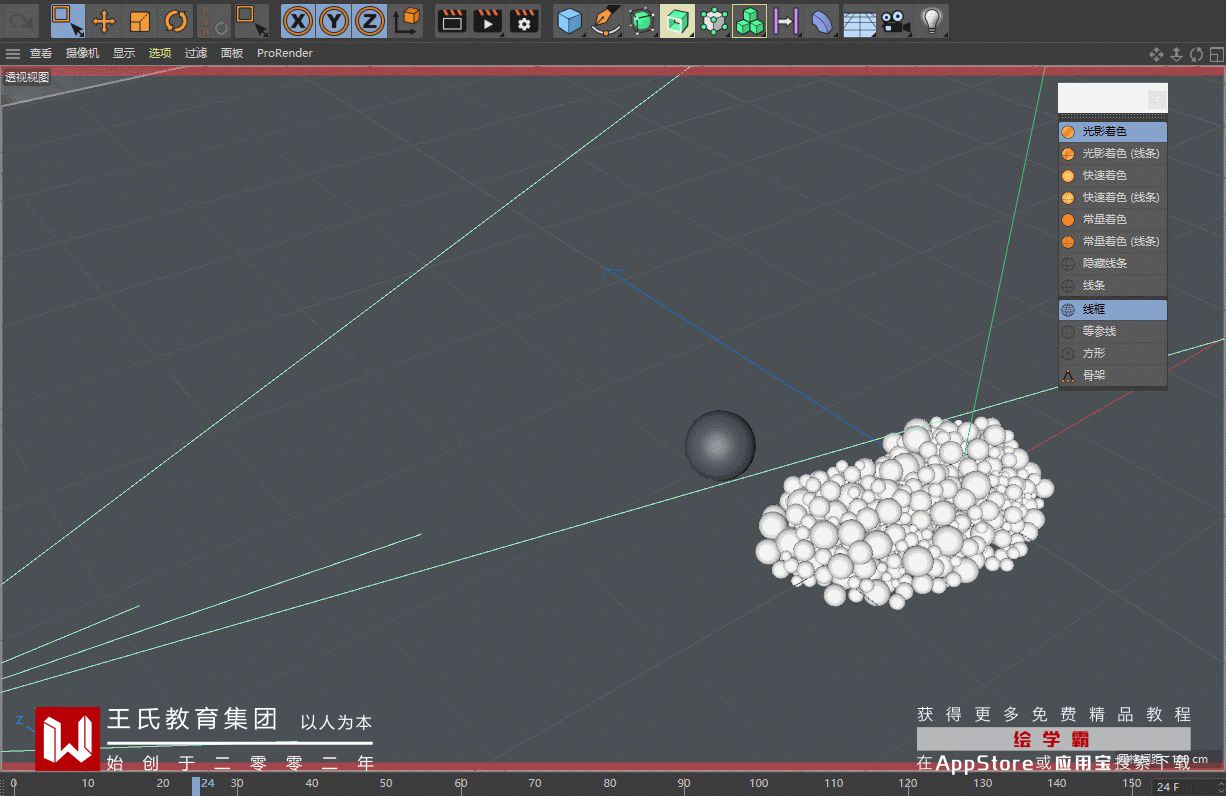The width and height of the screenshot is (1226, 796).
Task: Add a Light bulb object
Action: (931, 21)
